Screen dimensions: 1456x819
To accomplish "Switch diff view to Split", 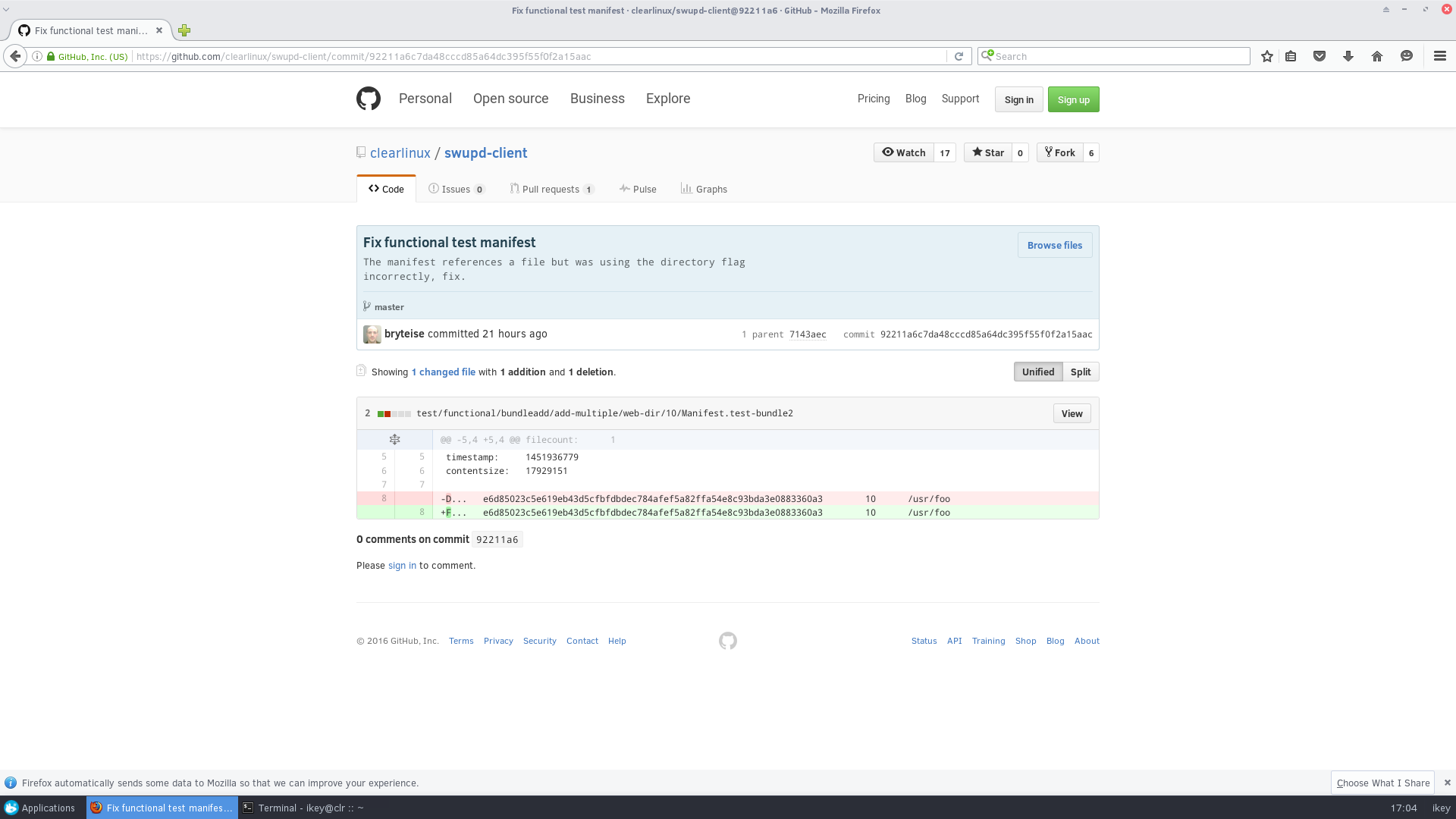I will [1081, 372].
